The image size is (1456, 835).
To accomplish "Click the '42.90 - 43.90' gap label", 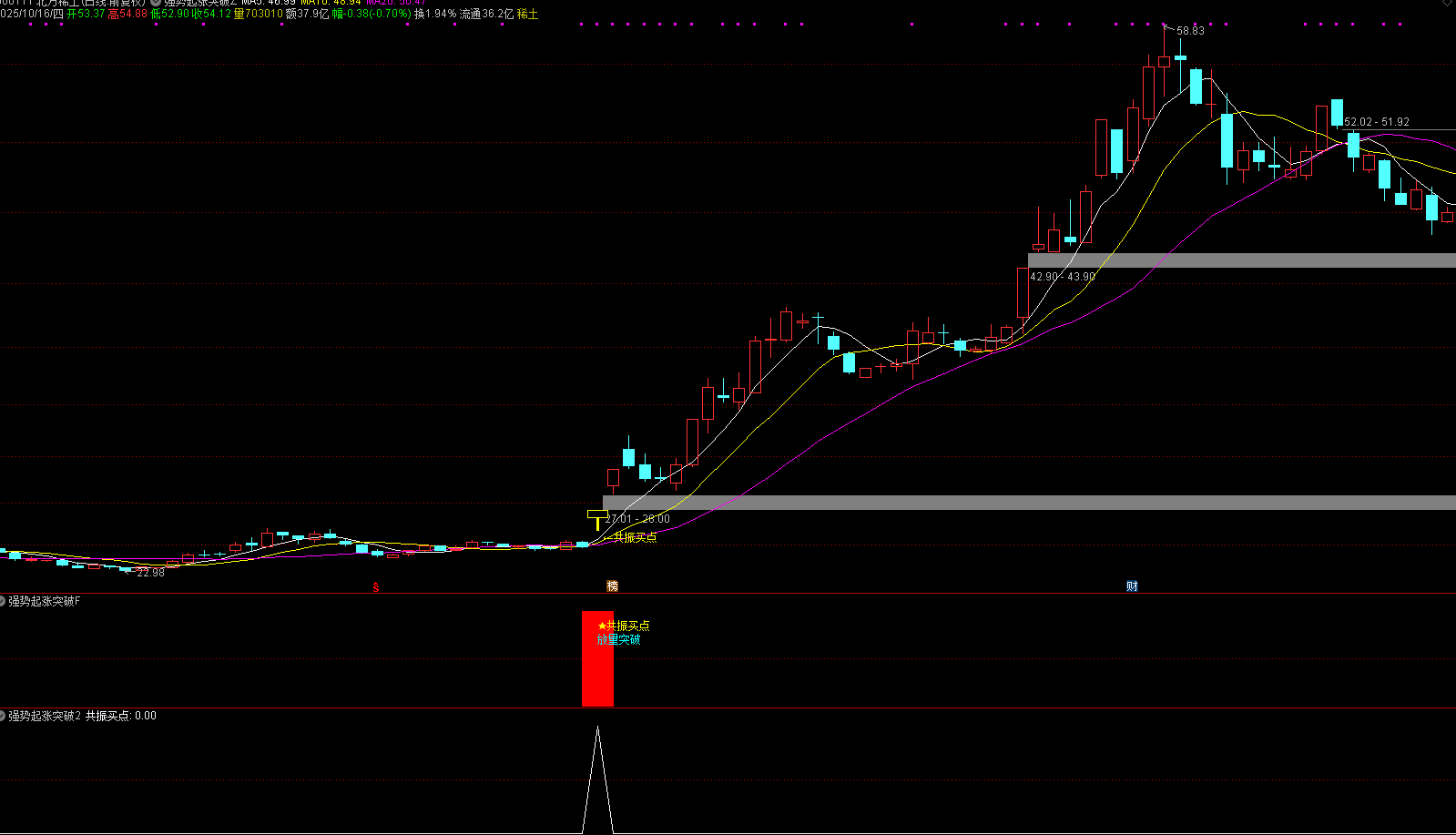I will pos(1063,277).
